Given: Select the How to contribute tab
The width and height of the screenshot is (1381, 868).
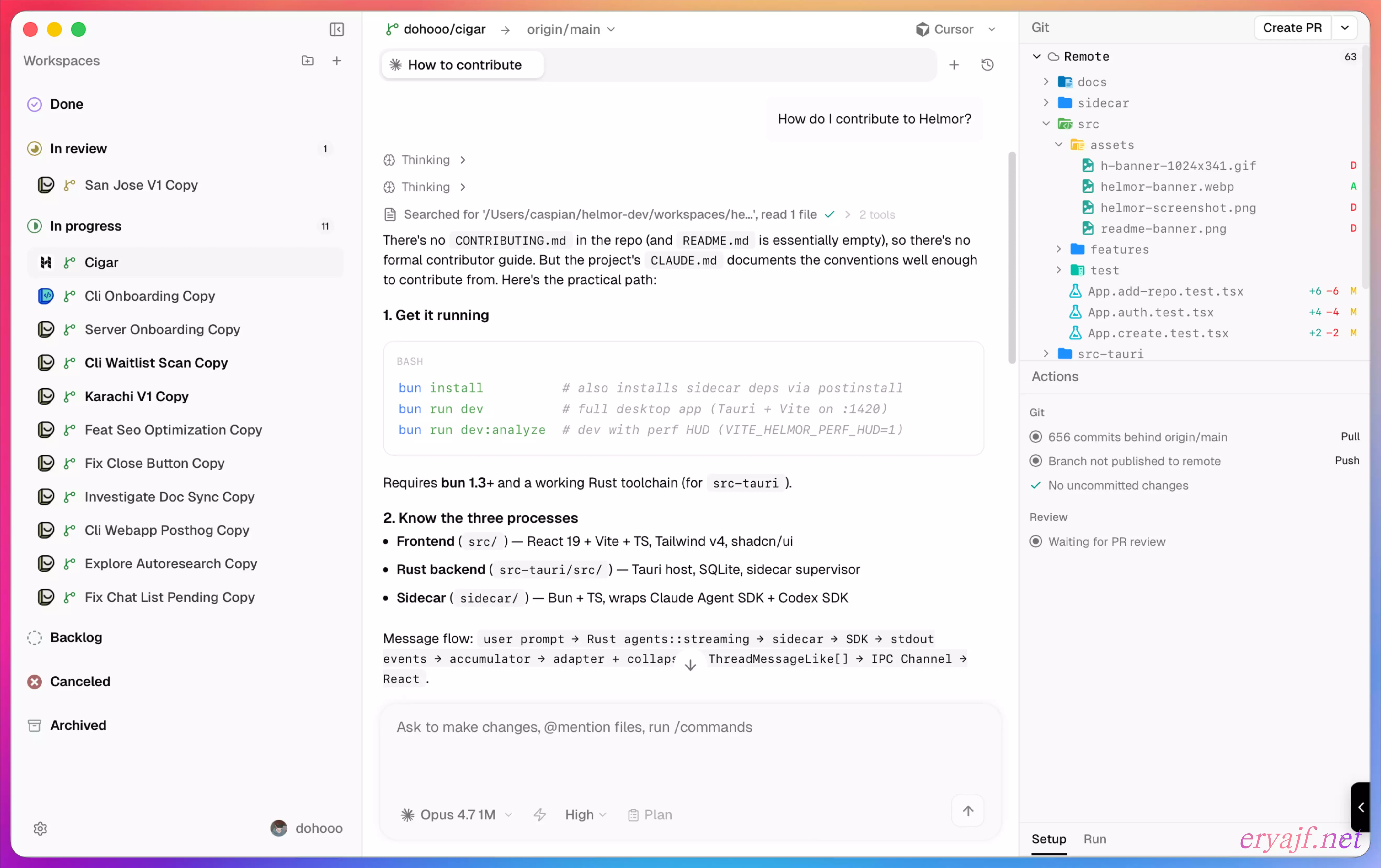Looking at the screenshot, I should (463, 65).
